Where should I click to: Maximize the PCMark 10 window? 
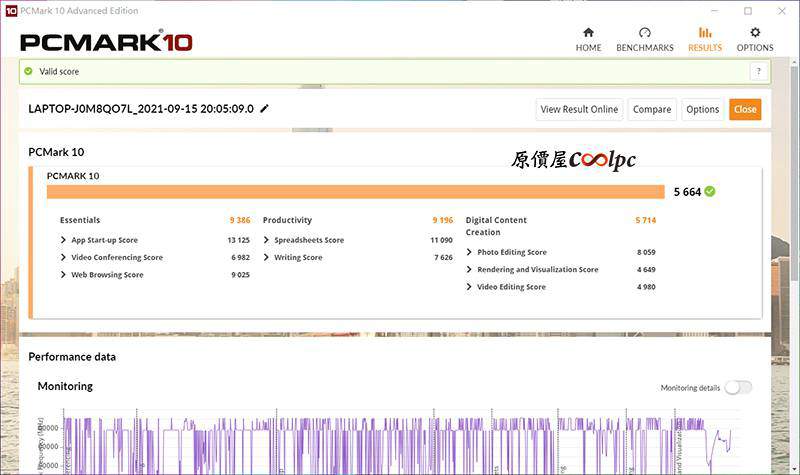[x=748, y=11]
